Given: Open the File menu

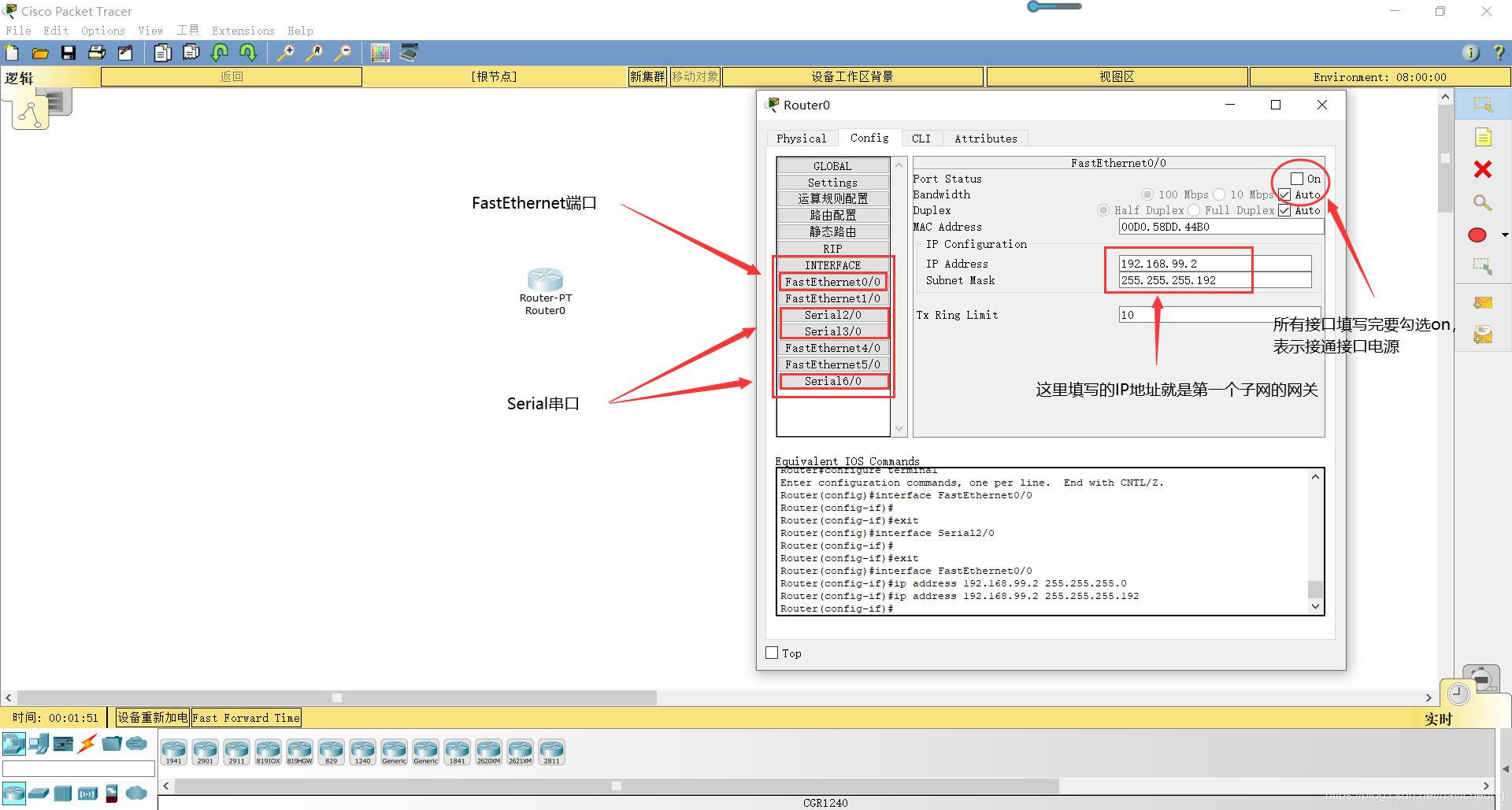Looking at the screenshot, I should coord(18,31).
